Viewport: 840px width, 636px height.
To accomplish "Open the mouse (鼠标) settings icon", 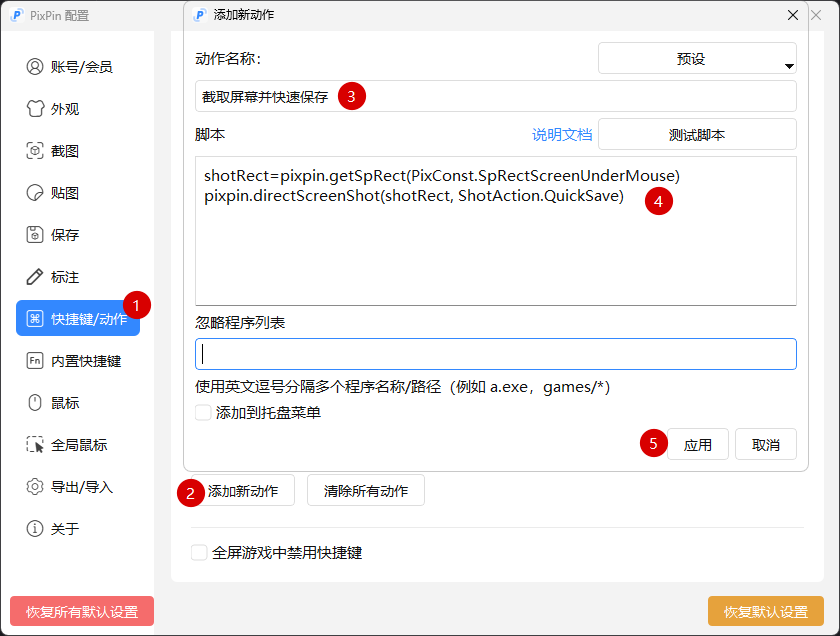I will [35, 403].
